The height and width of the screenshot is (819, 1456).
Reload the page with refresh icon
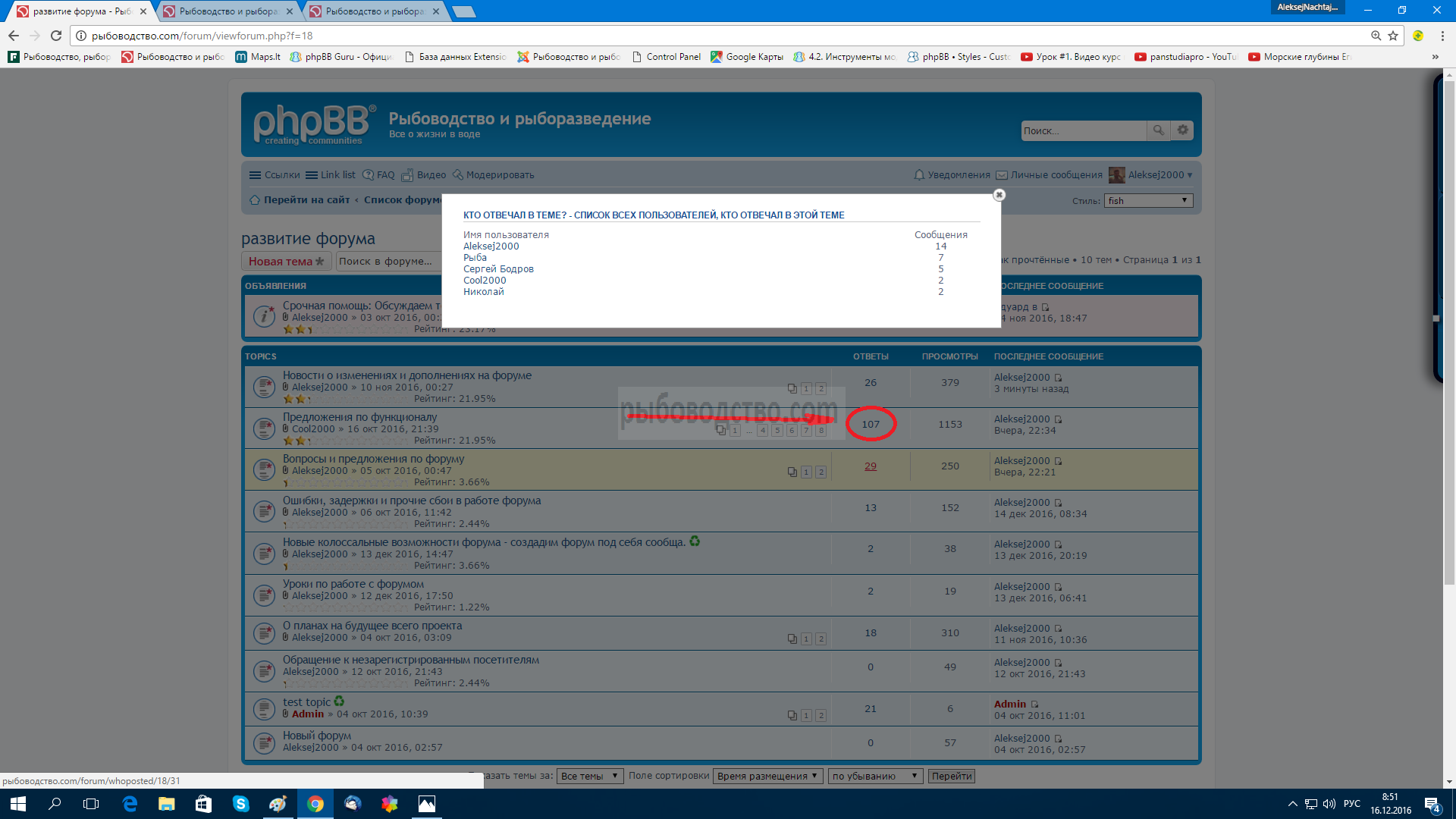tap(56, 36)
